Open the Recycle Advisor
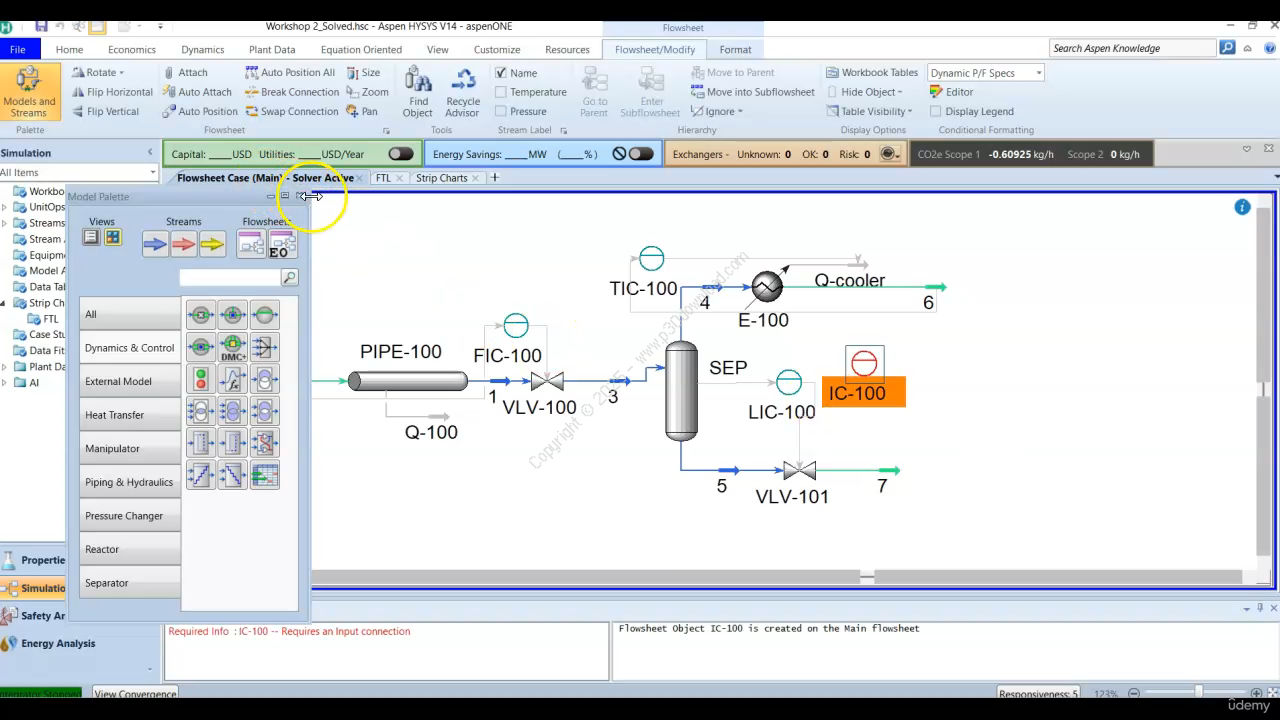 point(463,92)
